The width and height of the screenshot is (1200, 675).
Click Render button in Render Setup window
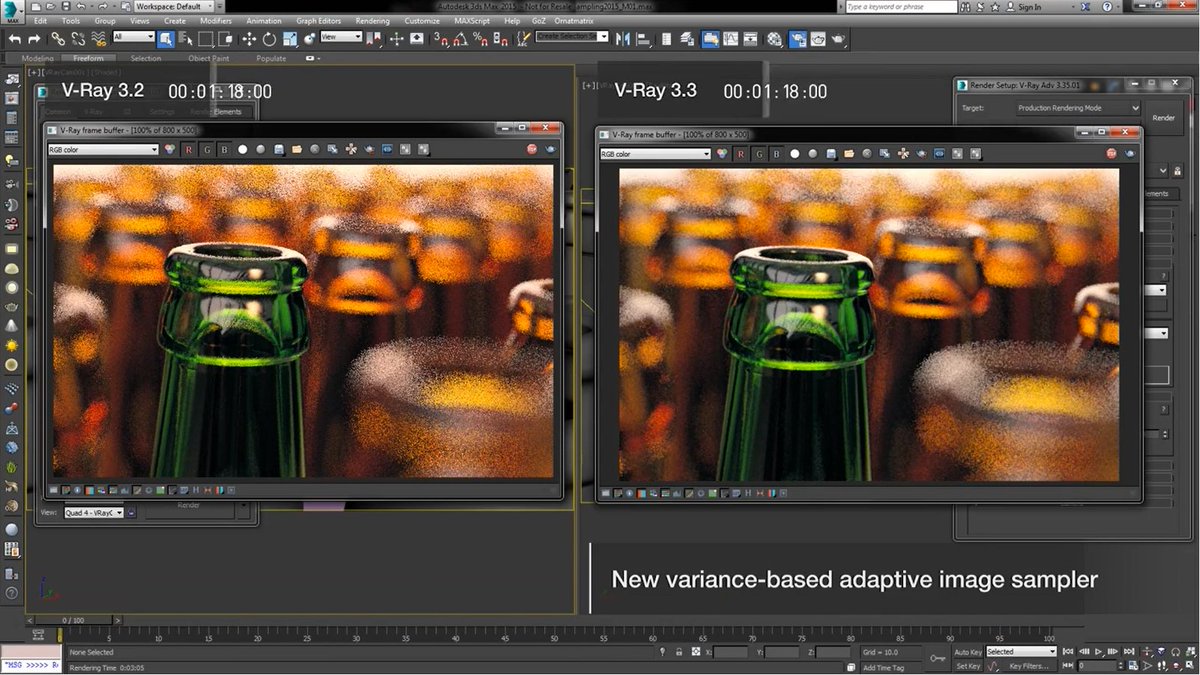coord(1163,117)
